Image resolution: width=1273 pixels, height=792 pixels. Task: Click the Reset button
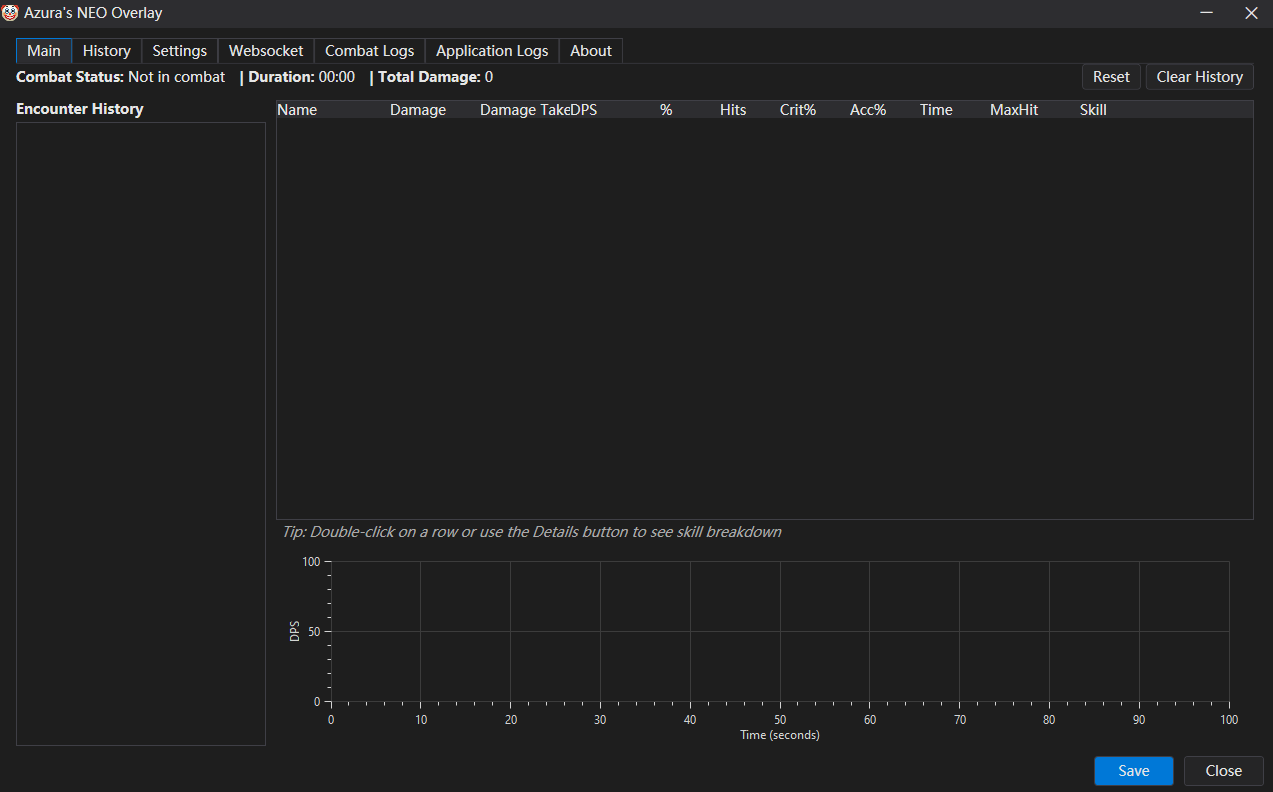point(1111,77)
